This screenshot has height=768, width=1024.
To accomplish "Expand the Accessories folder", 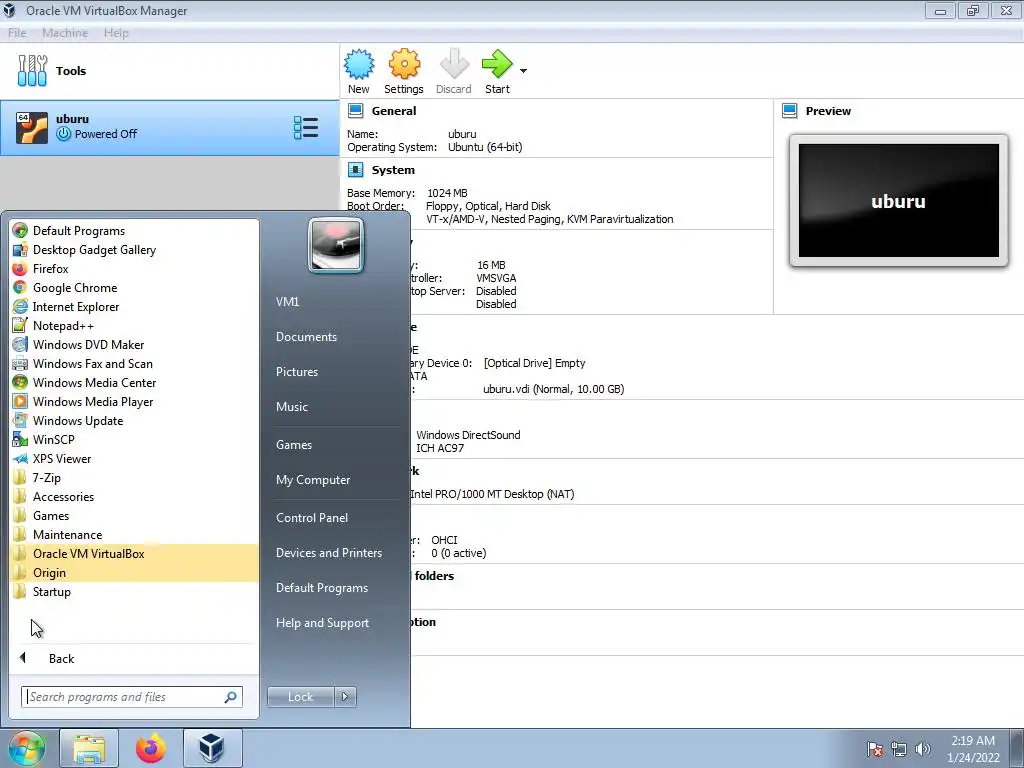I will point(135,496).
